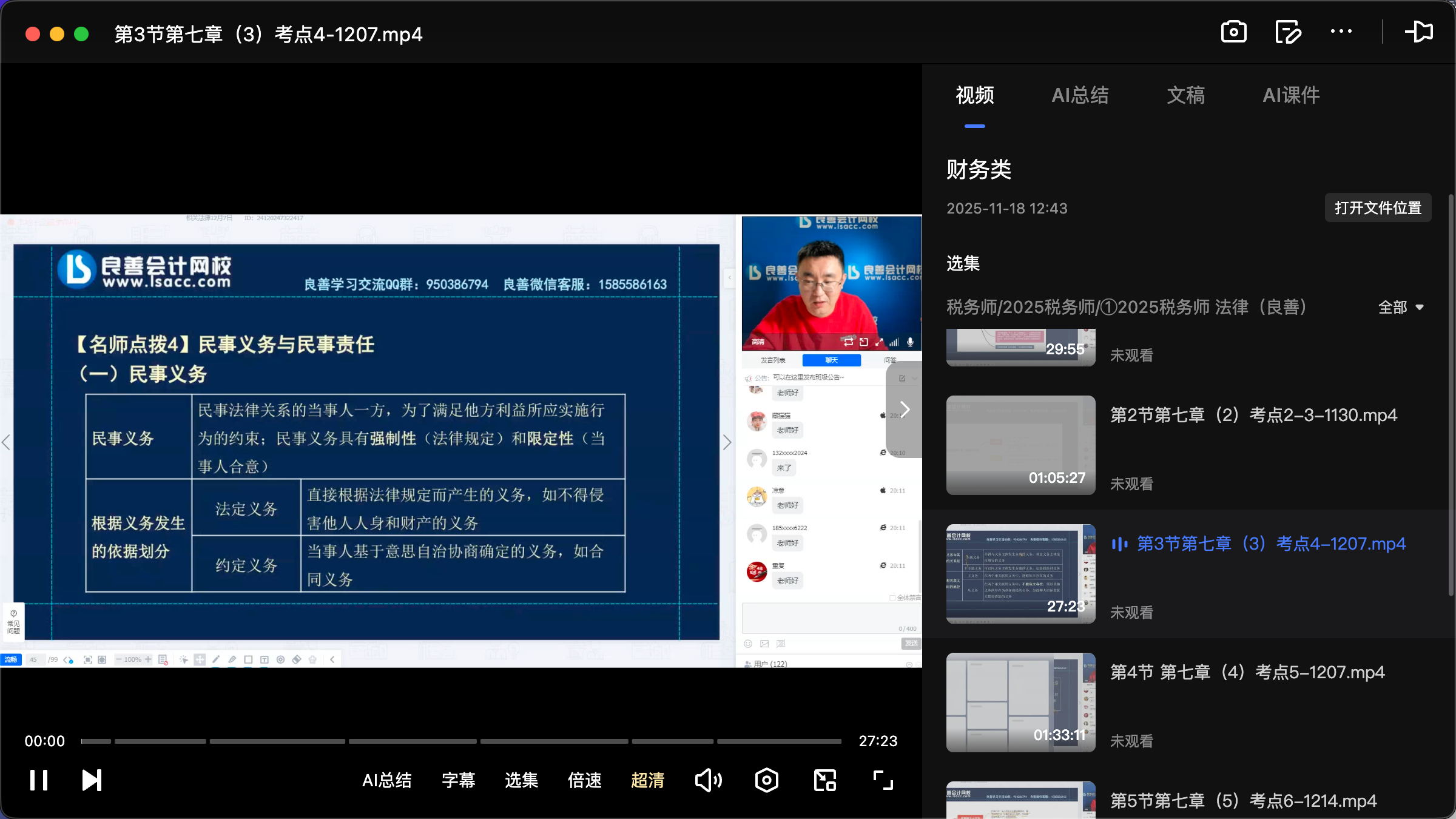Image resolution: width=1456 pixels, height=819 pixels.
Task: Open the ... more options menu
Action: click(1342, 32)
